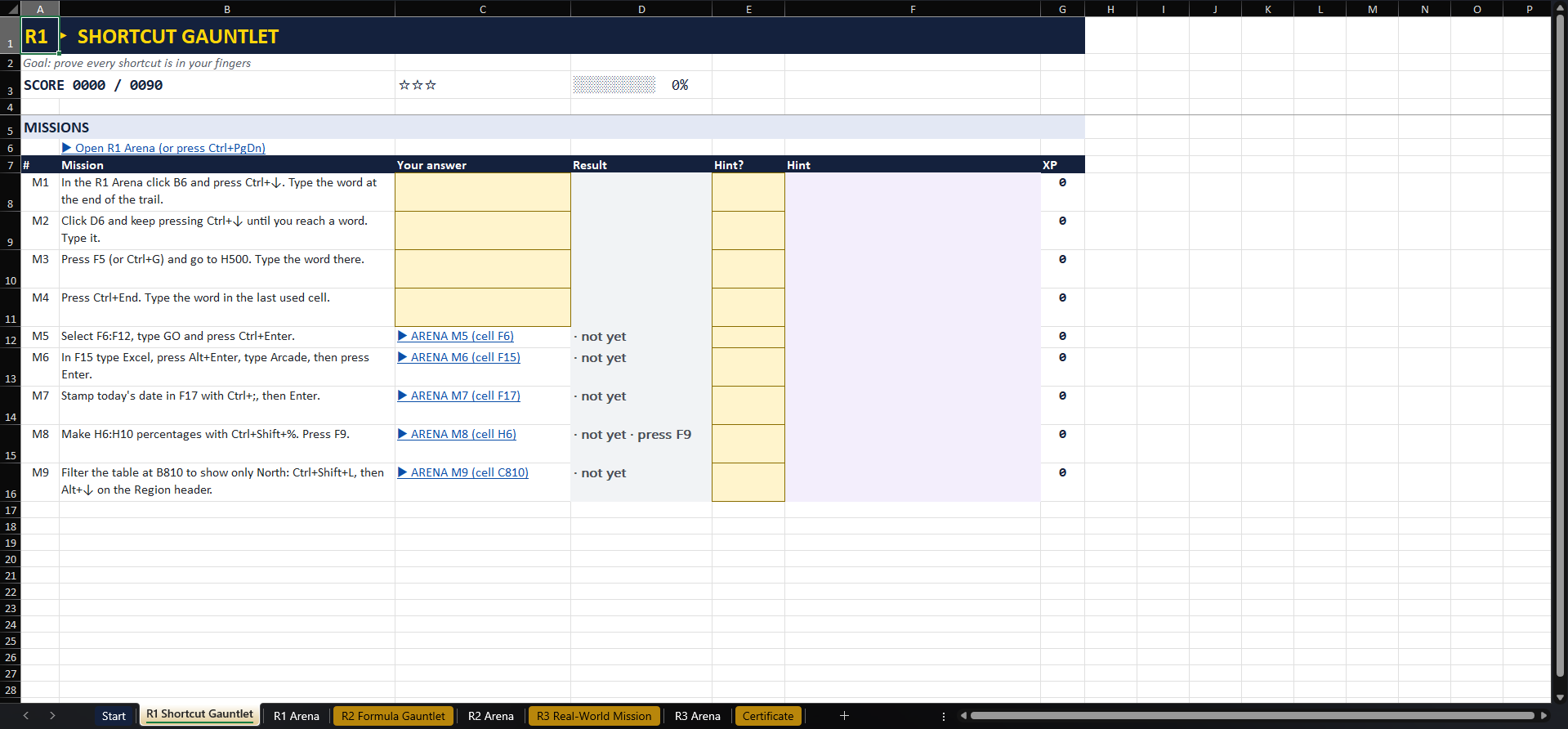Click the vertical scrollbar thumb

[1560, 347]
